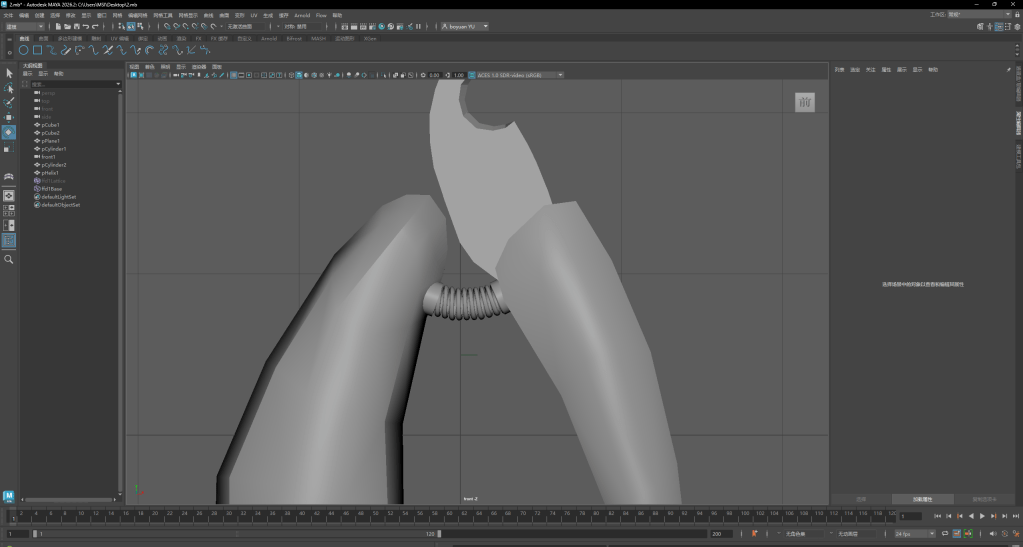Click the Scale tool icon

click(x=9, y=148)
